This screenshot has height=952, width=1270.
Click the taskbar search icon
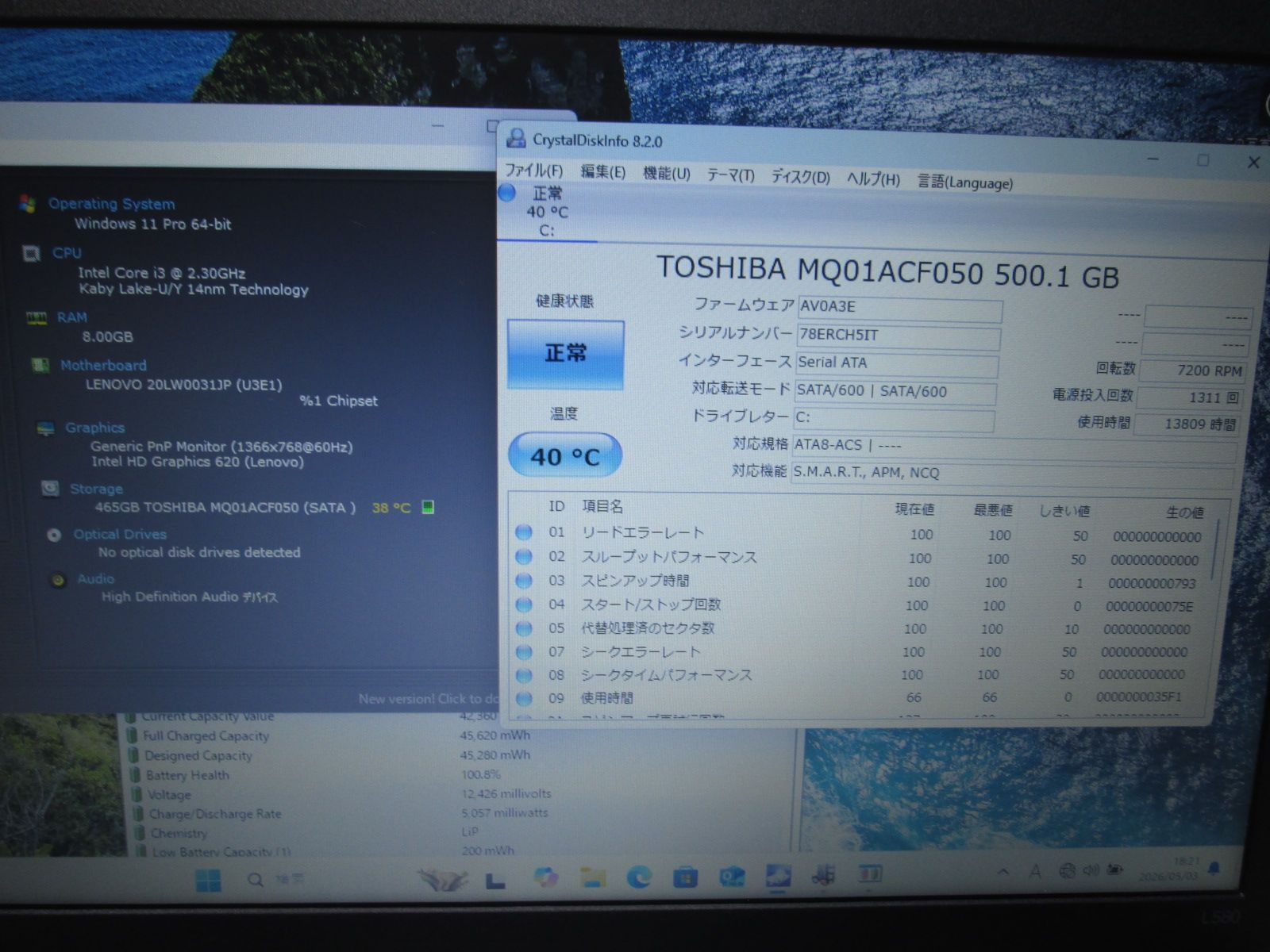pyautogui.click(x=255, y=880)
